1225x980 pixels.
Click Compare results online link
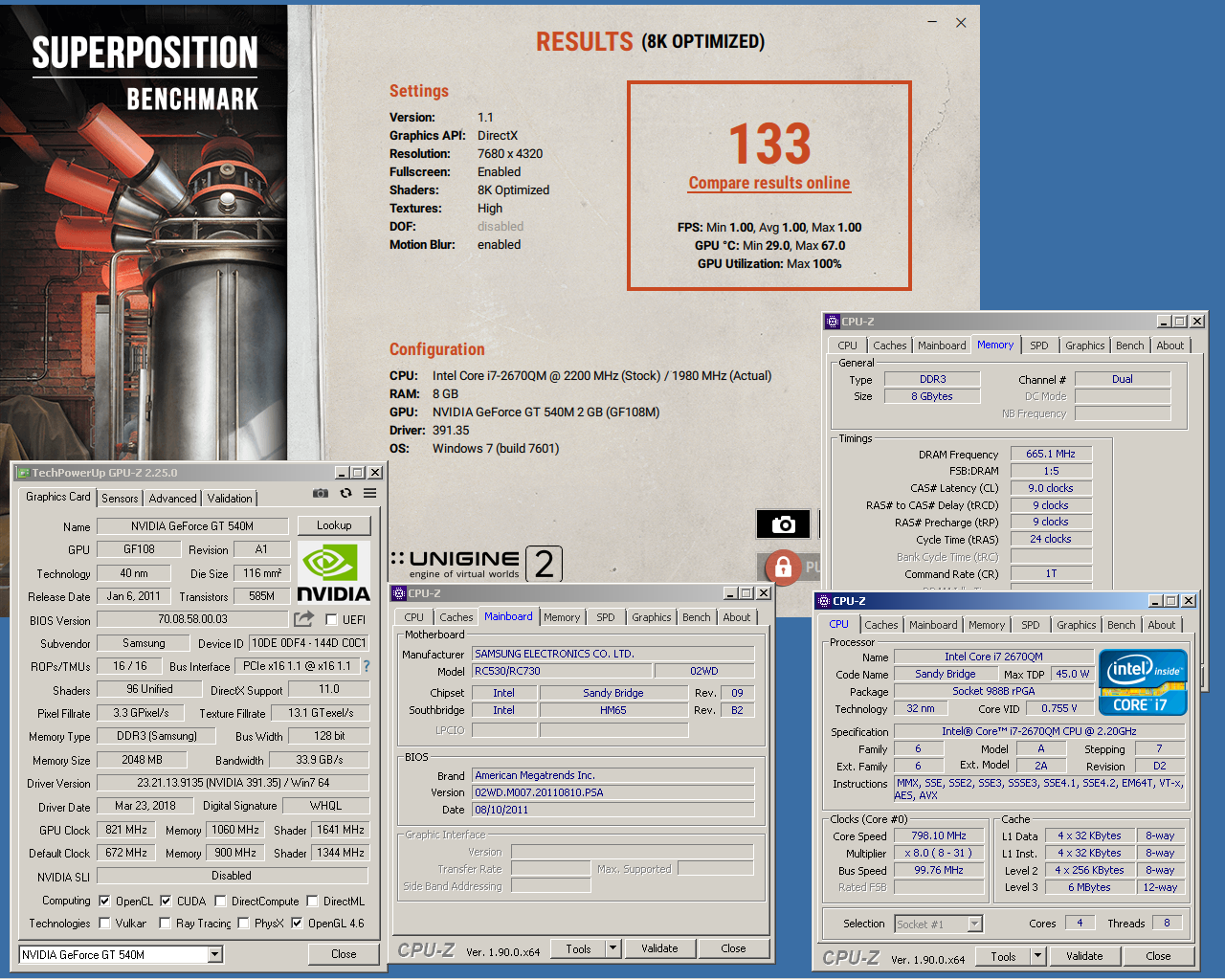tap(769, 183)
